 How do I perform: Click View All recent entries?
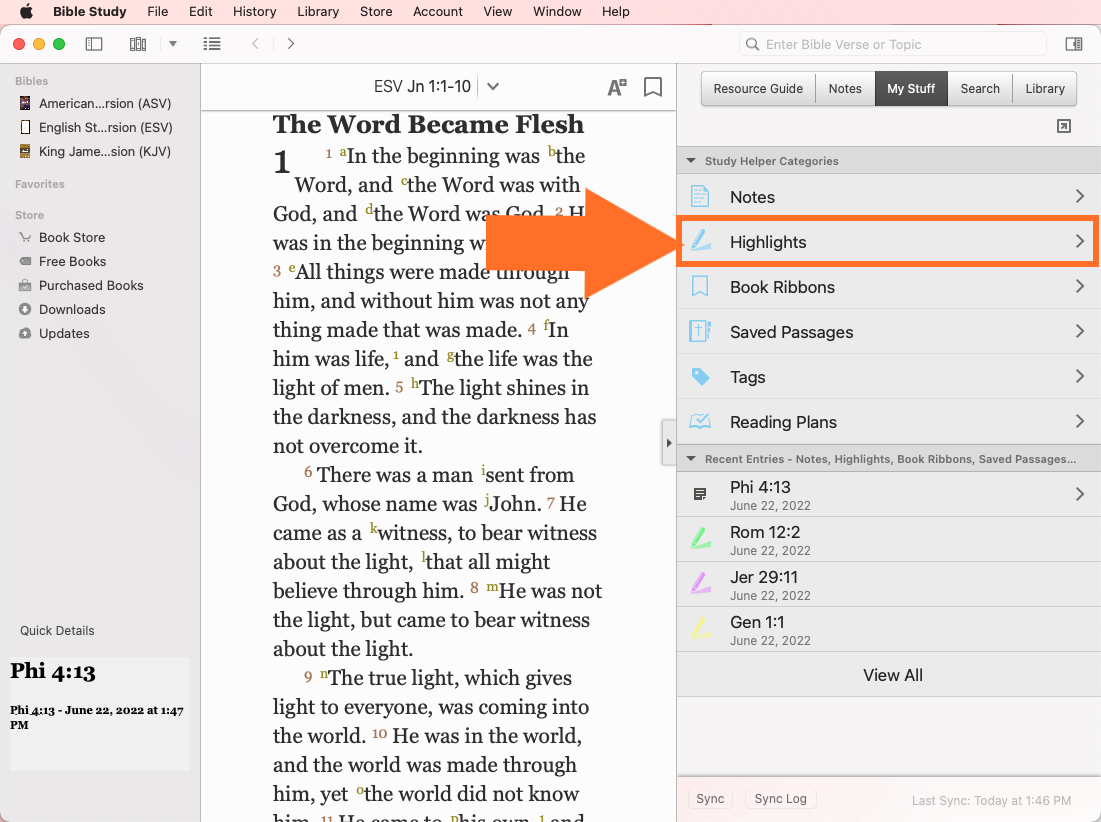[892, 675]
